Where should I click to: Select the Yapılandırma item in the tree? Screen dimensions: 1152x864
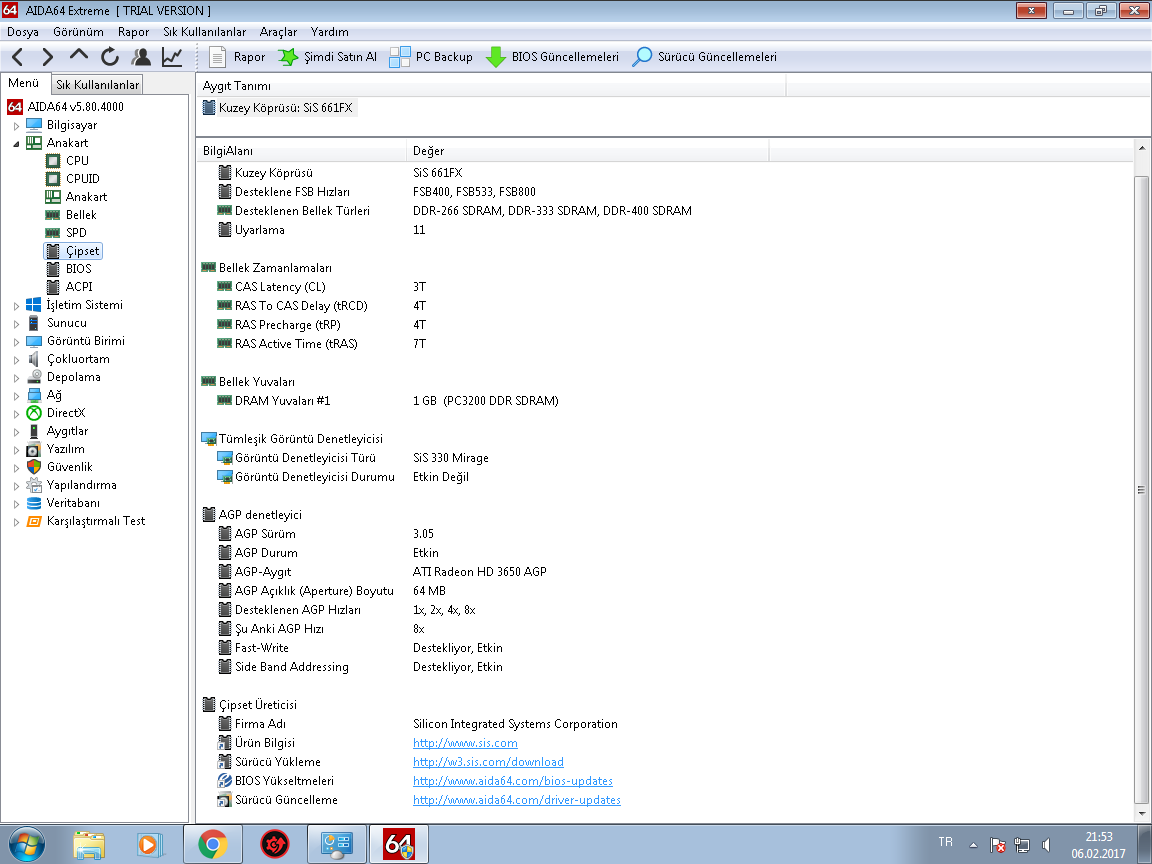(x=81, y=485)
